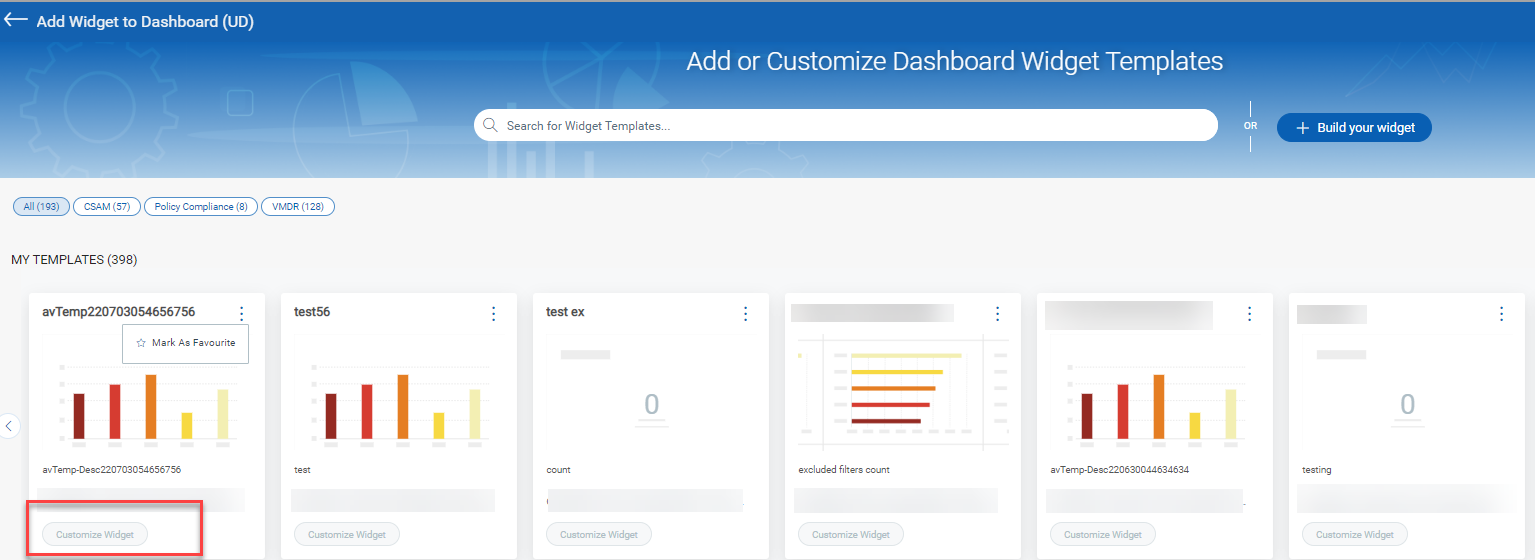Click Customize Widget on the avTemp-Desc220630044634634 card
Image resolution: width=1535 pixels, height=560 pixels.
1103,535
